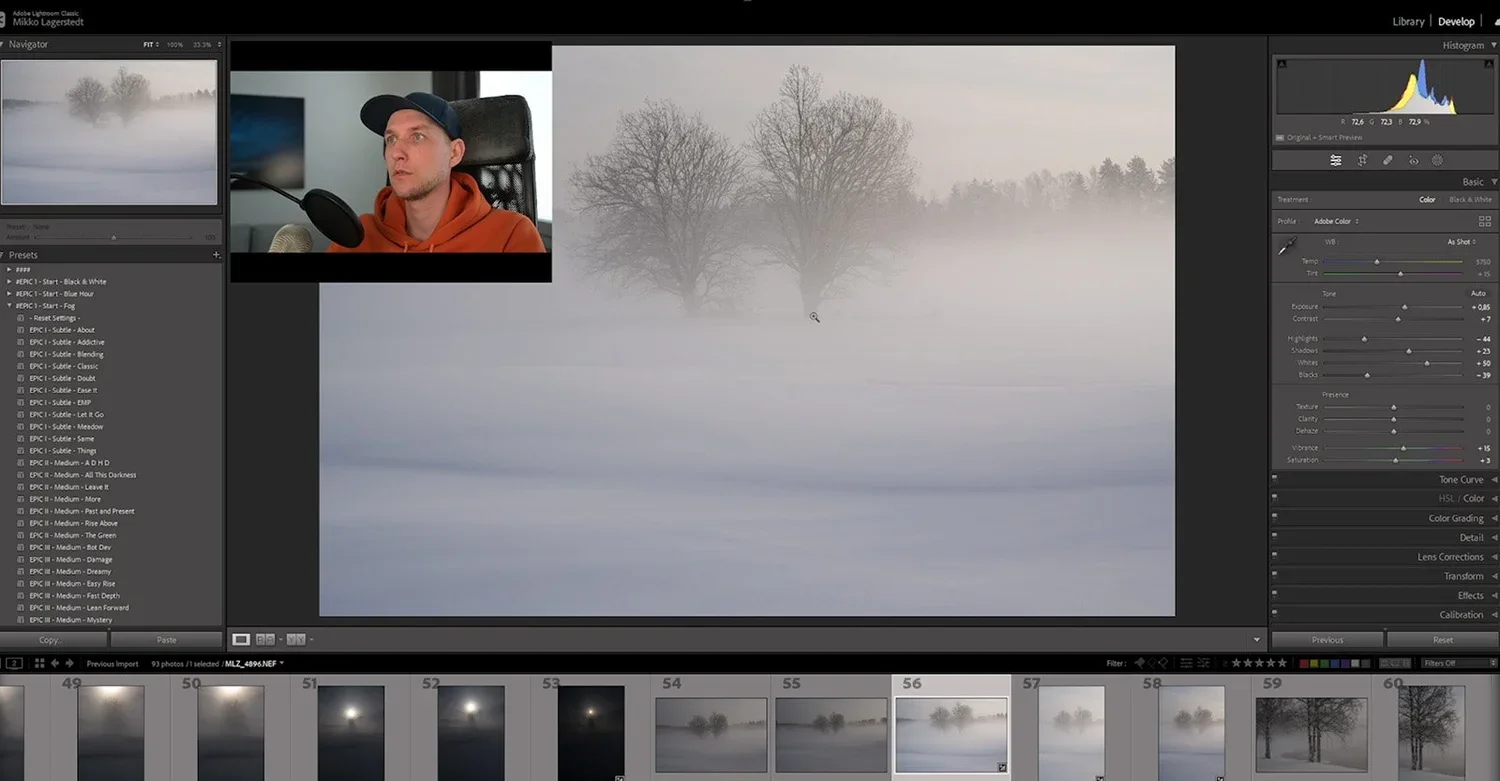Screen dimensions: 1500x781
Task: Select the Crop Overlay tool
Action: (x=1363, y=160)
